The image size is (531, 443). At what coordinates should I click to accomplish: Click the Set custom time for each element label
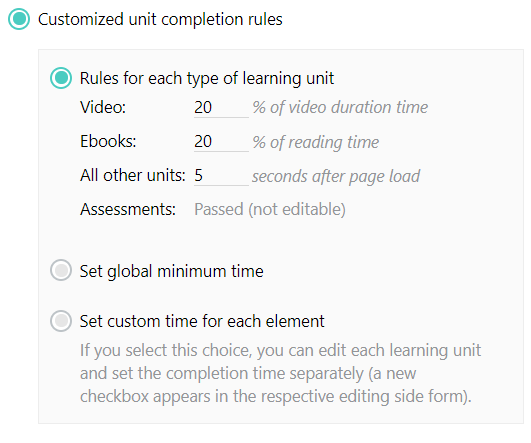[x=202, y=321]
